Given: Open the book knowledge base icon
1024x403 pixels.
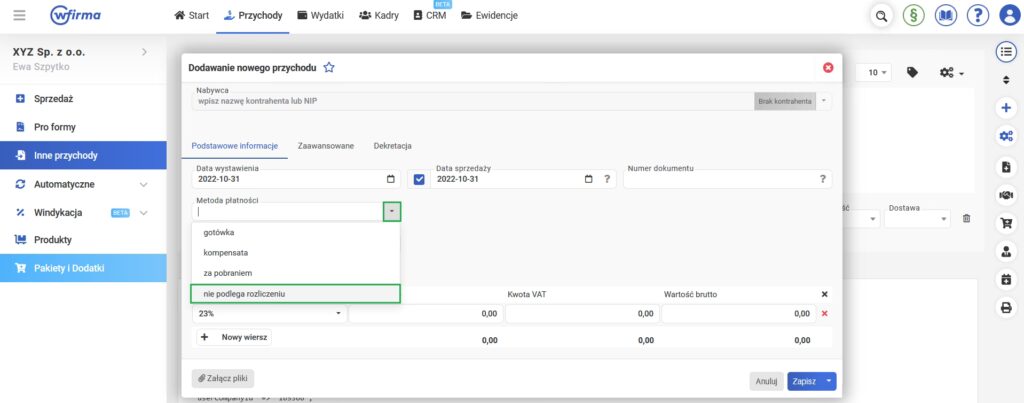Looking at the screenshot, I should 946,16.
